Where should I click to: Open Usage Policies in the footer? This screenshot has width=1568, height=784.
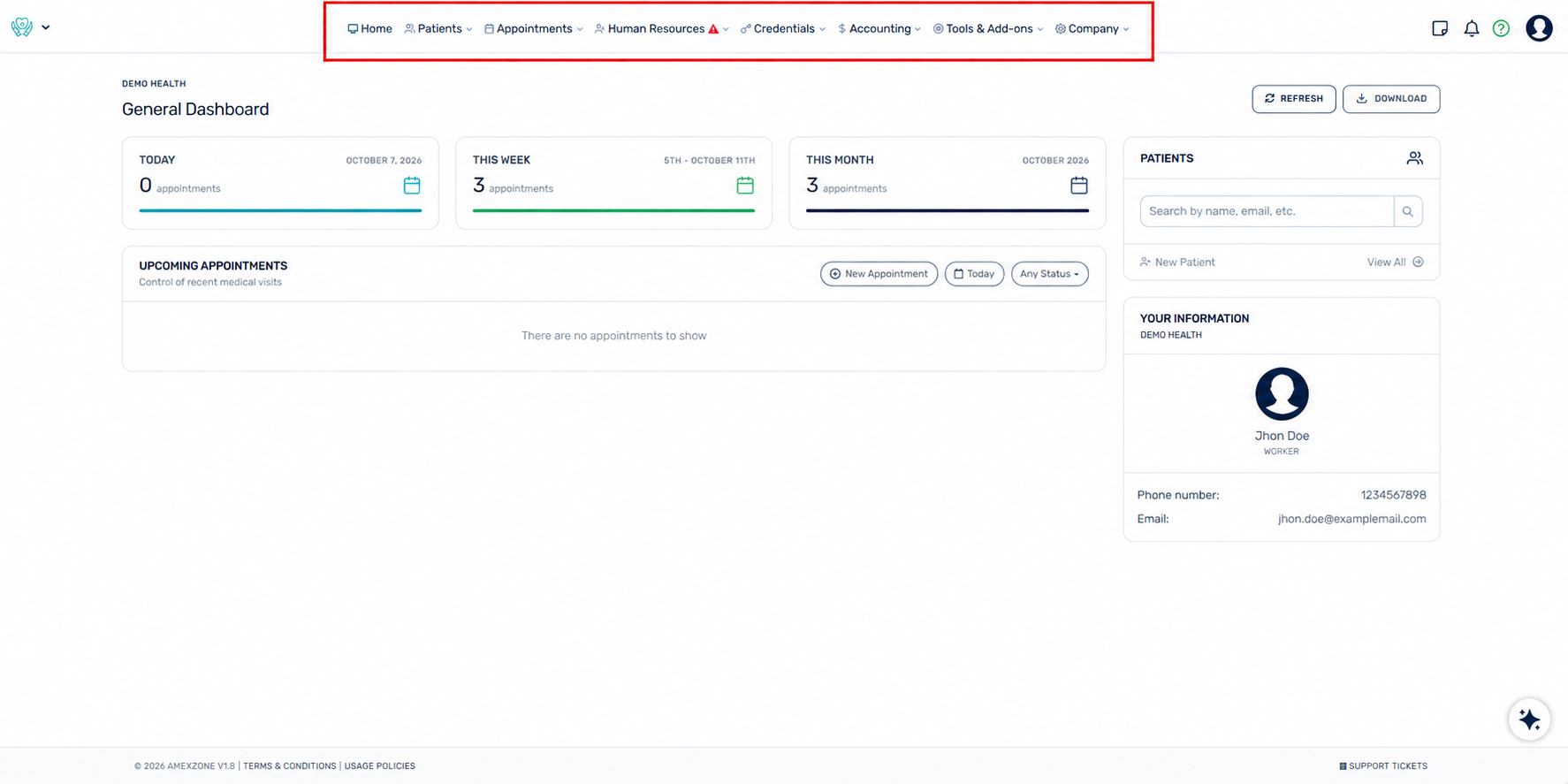pyautogui.click(x=379, y=766)
